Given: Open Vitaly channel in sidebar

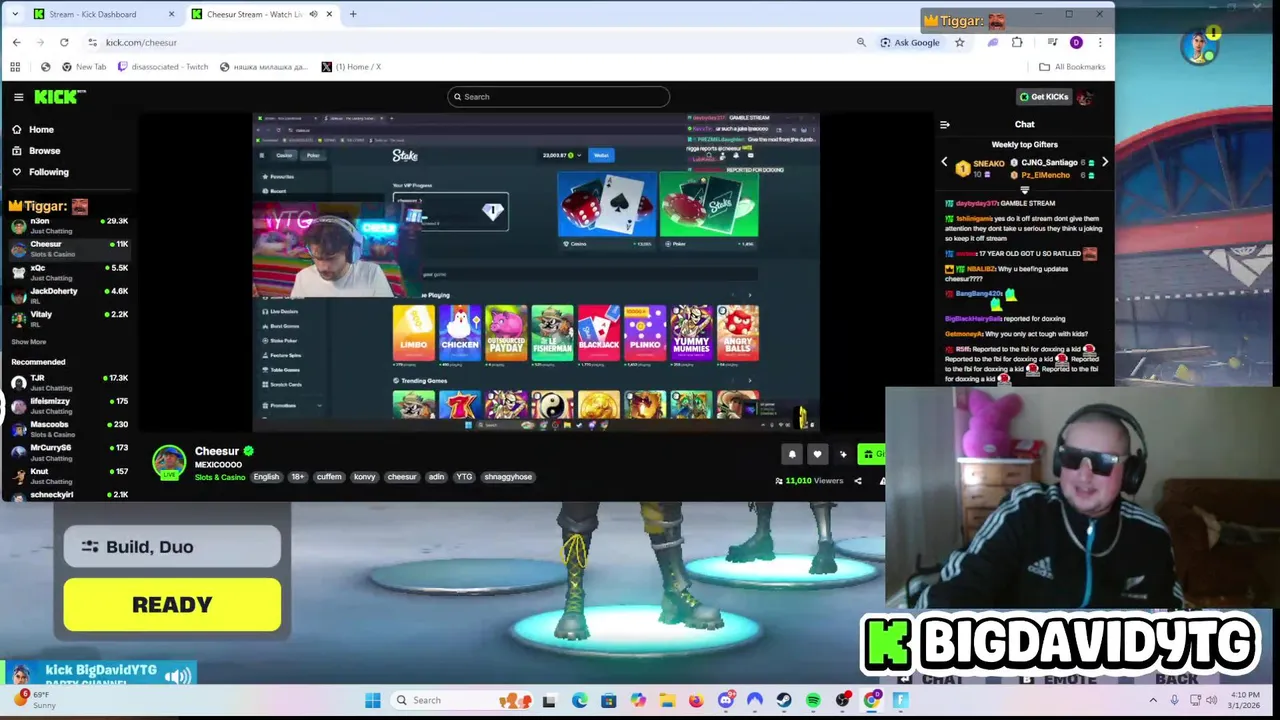Looking at the screenshot, I should pyautogui.click(x=68, y=318).
